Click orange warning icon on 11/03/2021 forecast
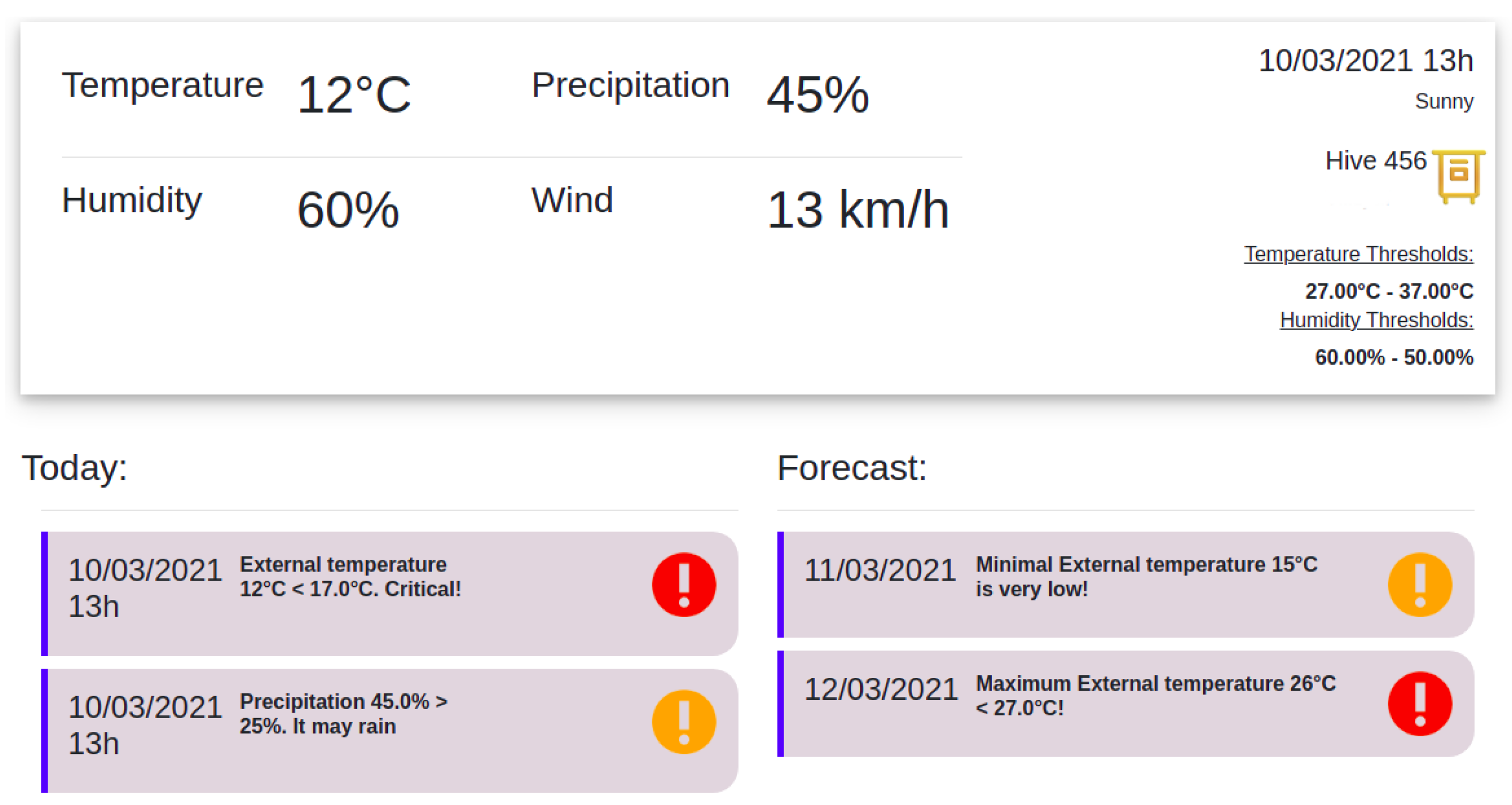Screen dimensions: 1512x805 click(x=1420, y=584)
